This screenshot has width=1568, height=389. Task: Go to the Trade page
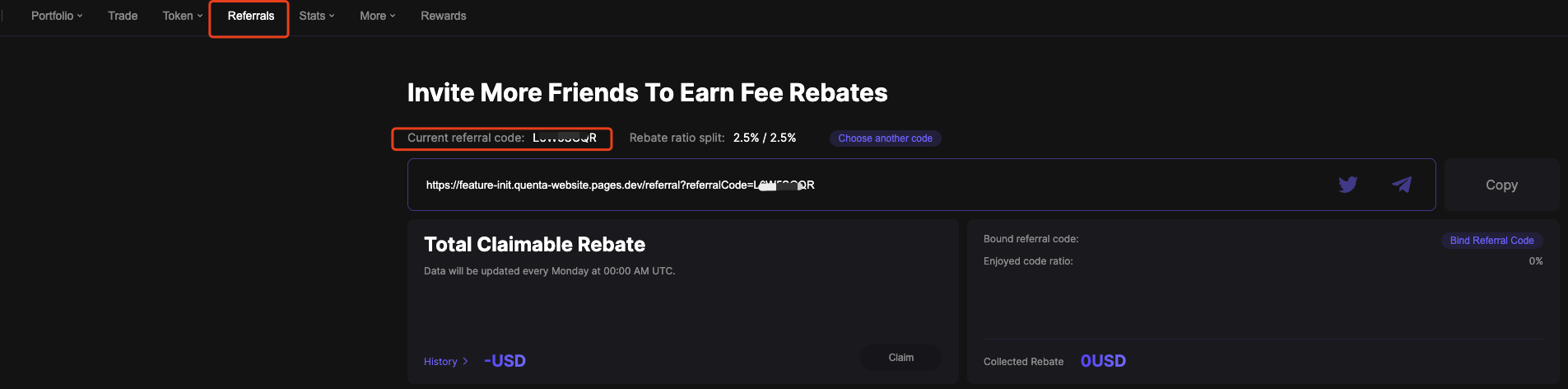pos(123,16)
